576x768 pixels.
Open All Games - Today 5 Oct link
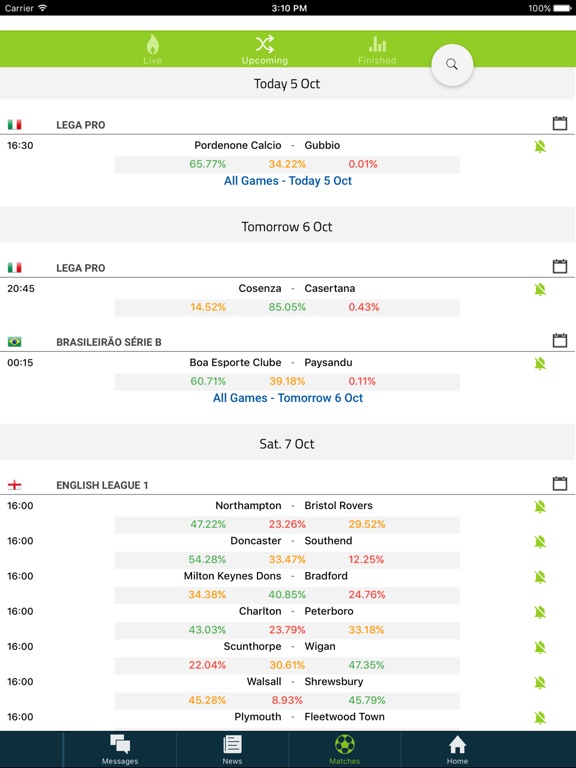pos(288,181)
